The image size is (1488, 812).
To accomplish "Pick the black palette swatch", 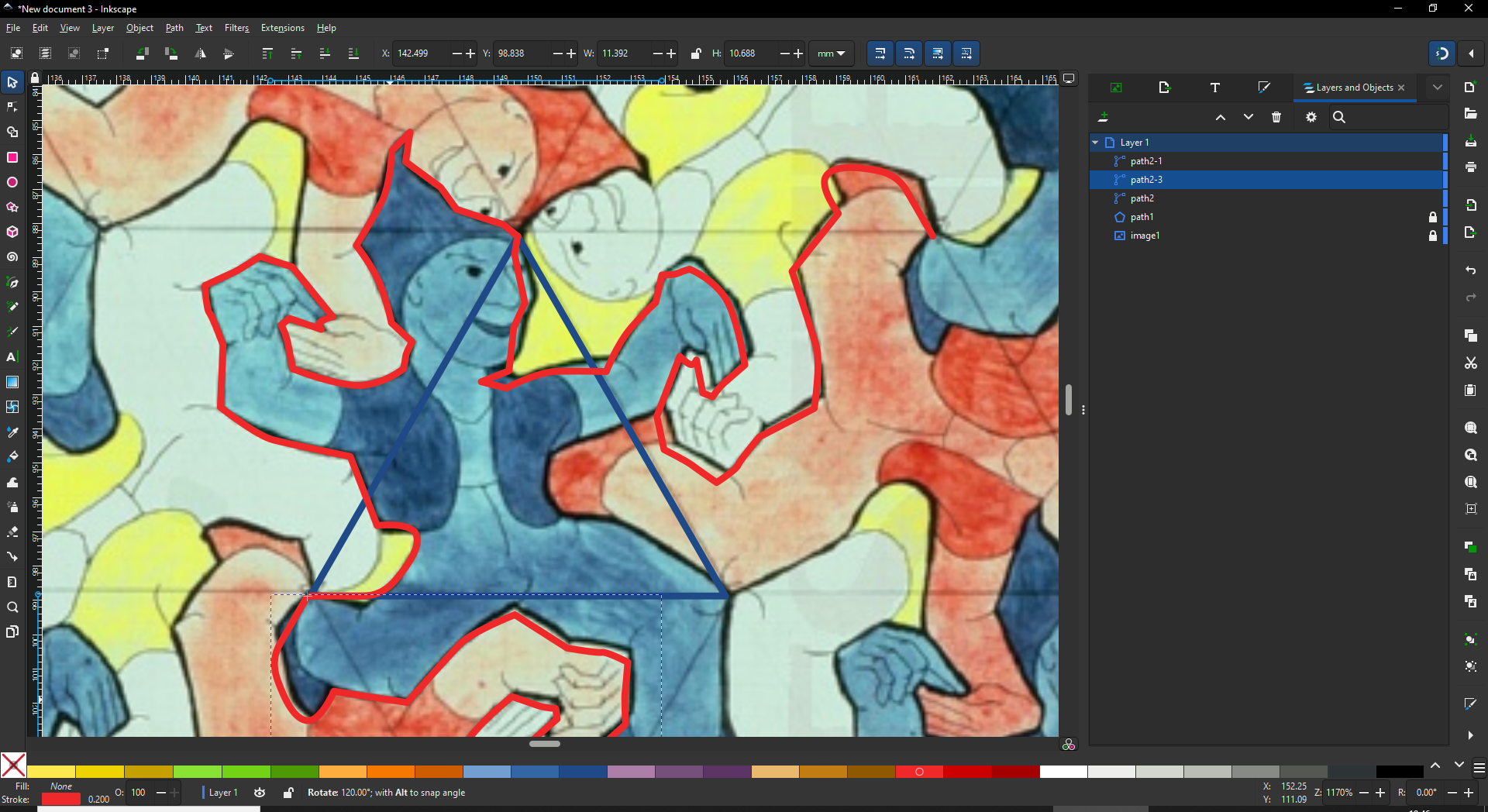I will [1400, 772].
